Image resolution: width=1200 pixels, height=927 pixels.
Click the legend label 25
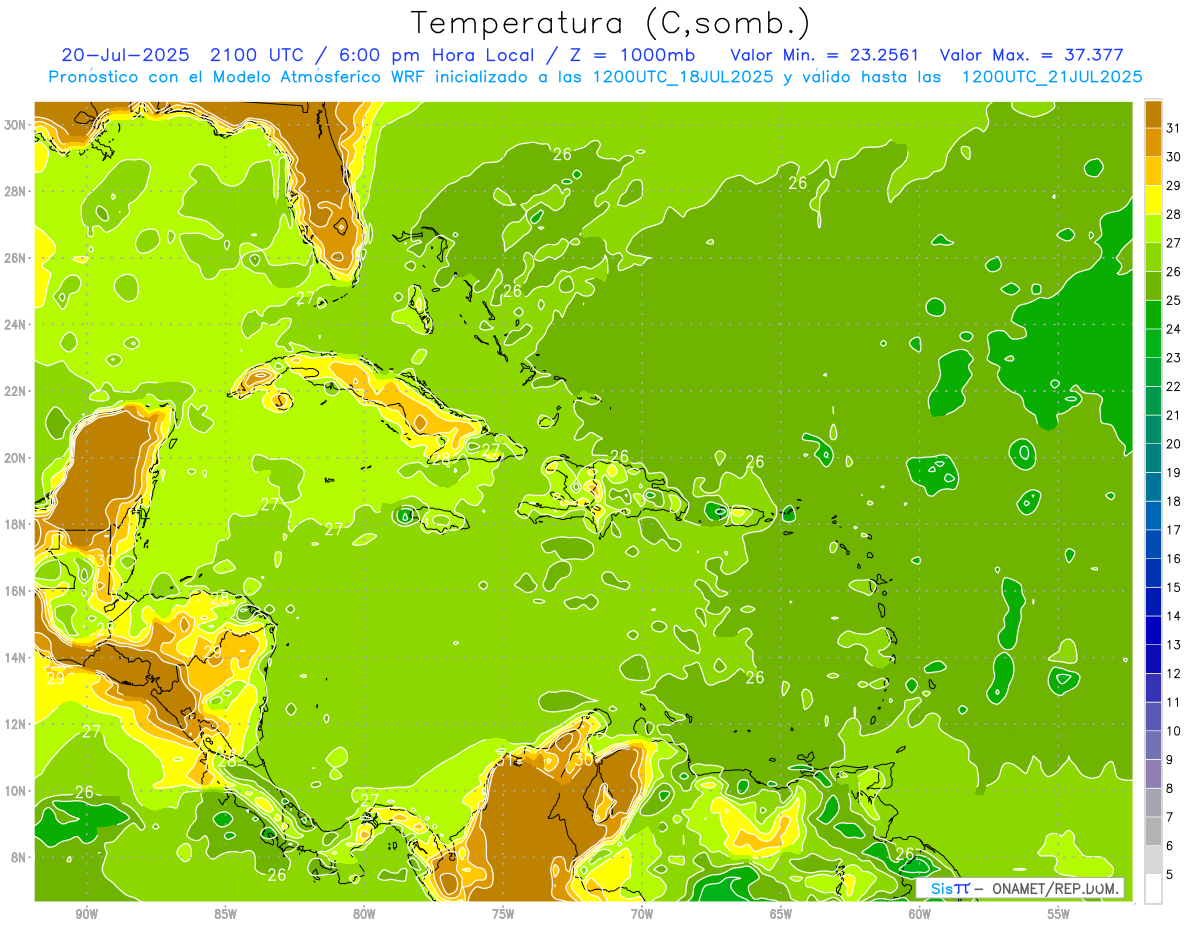(x=1173, y=299)
